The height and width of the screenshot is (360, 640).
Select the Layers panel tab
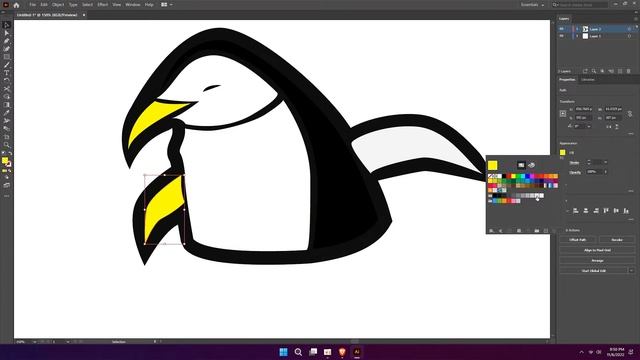coord(564,19)
